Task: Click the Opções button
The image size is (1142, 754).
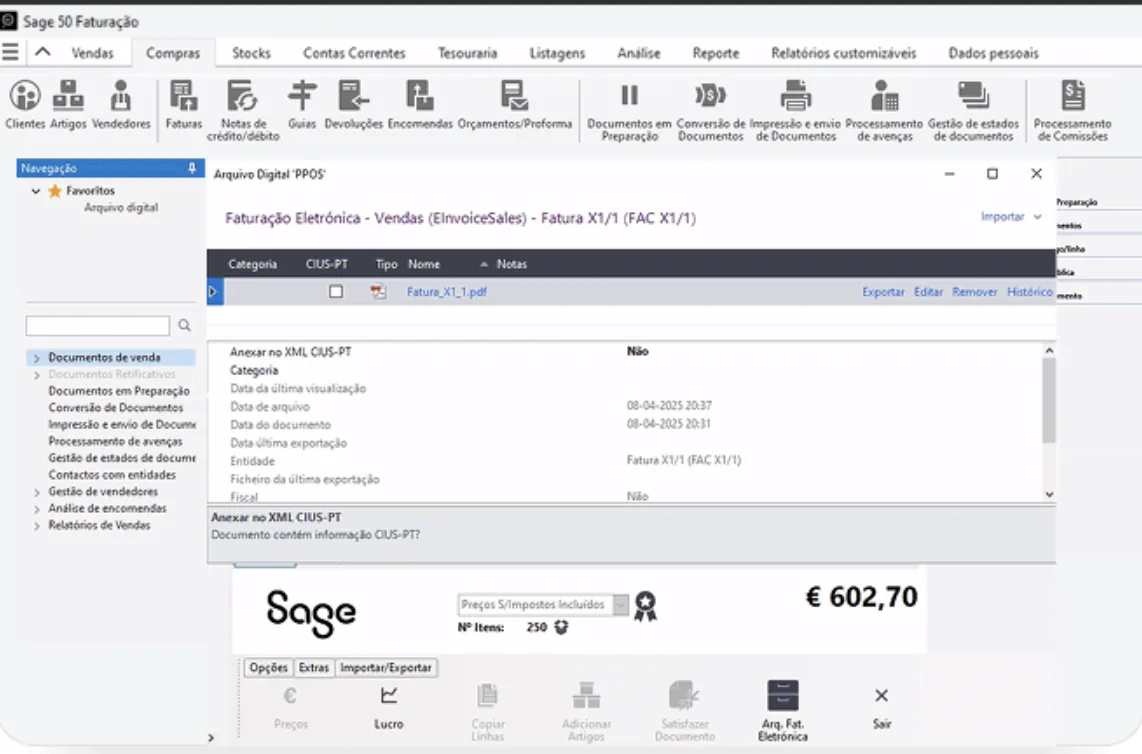Action: coord(268,667)
